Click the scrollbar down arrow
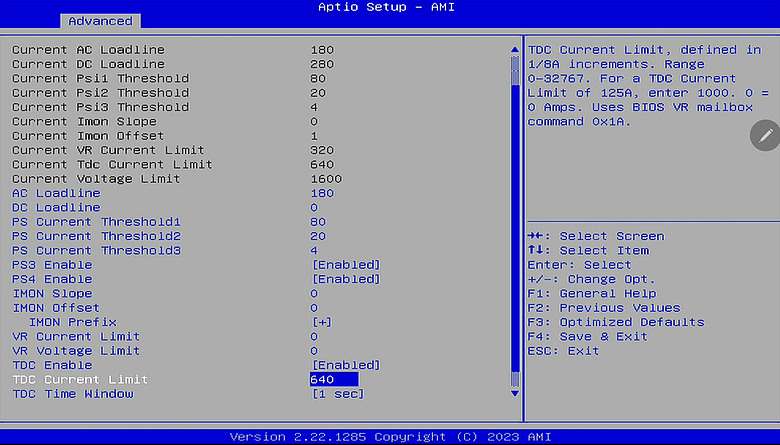This screenshot has width=780, height=445. (x=515, y=393)
